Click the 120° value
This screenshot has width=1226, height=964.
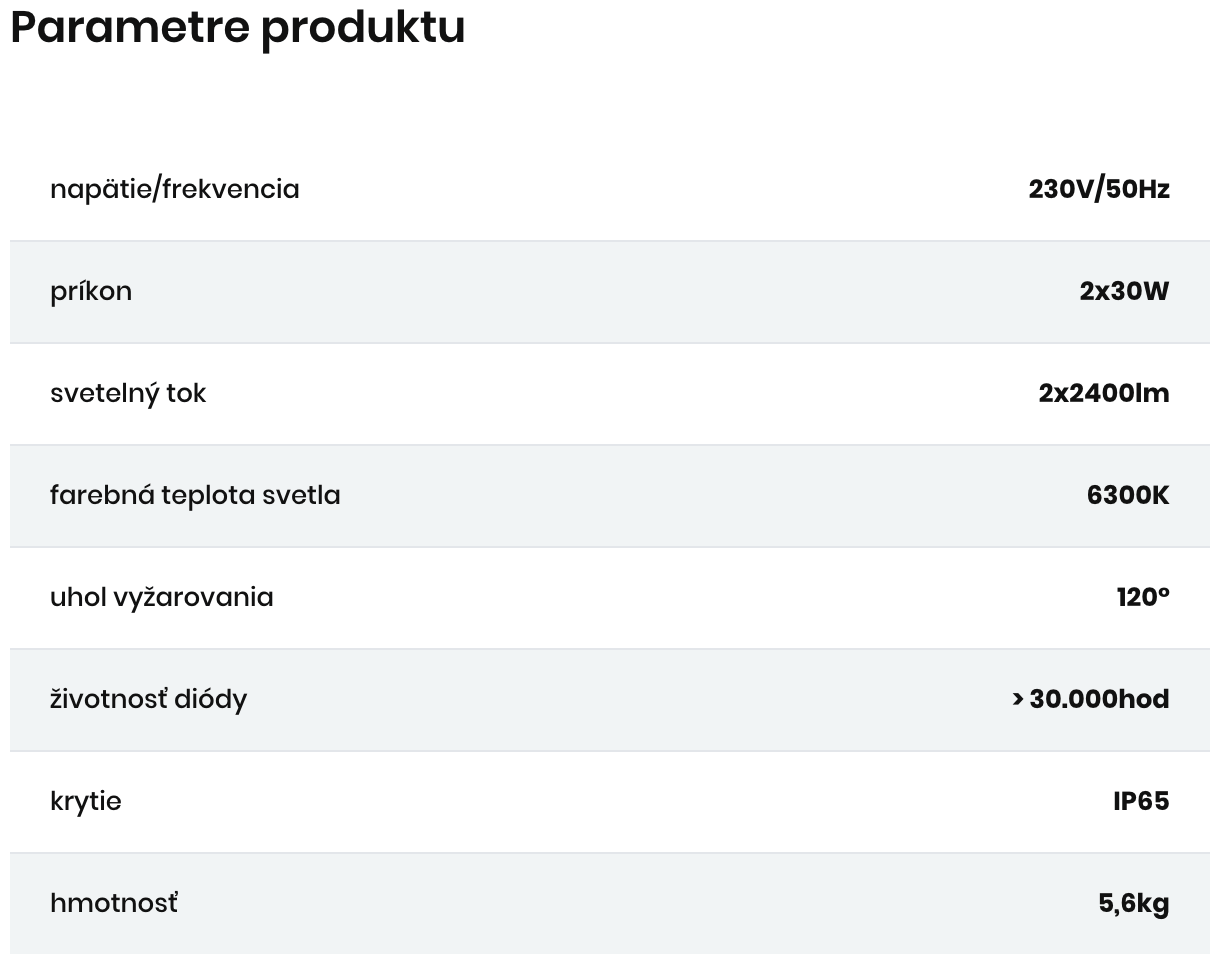(x=1143, y=597)
